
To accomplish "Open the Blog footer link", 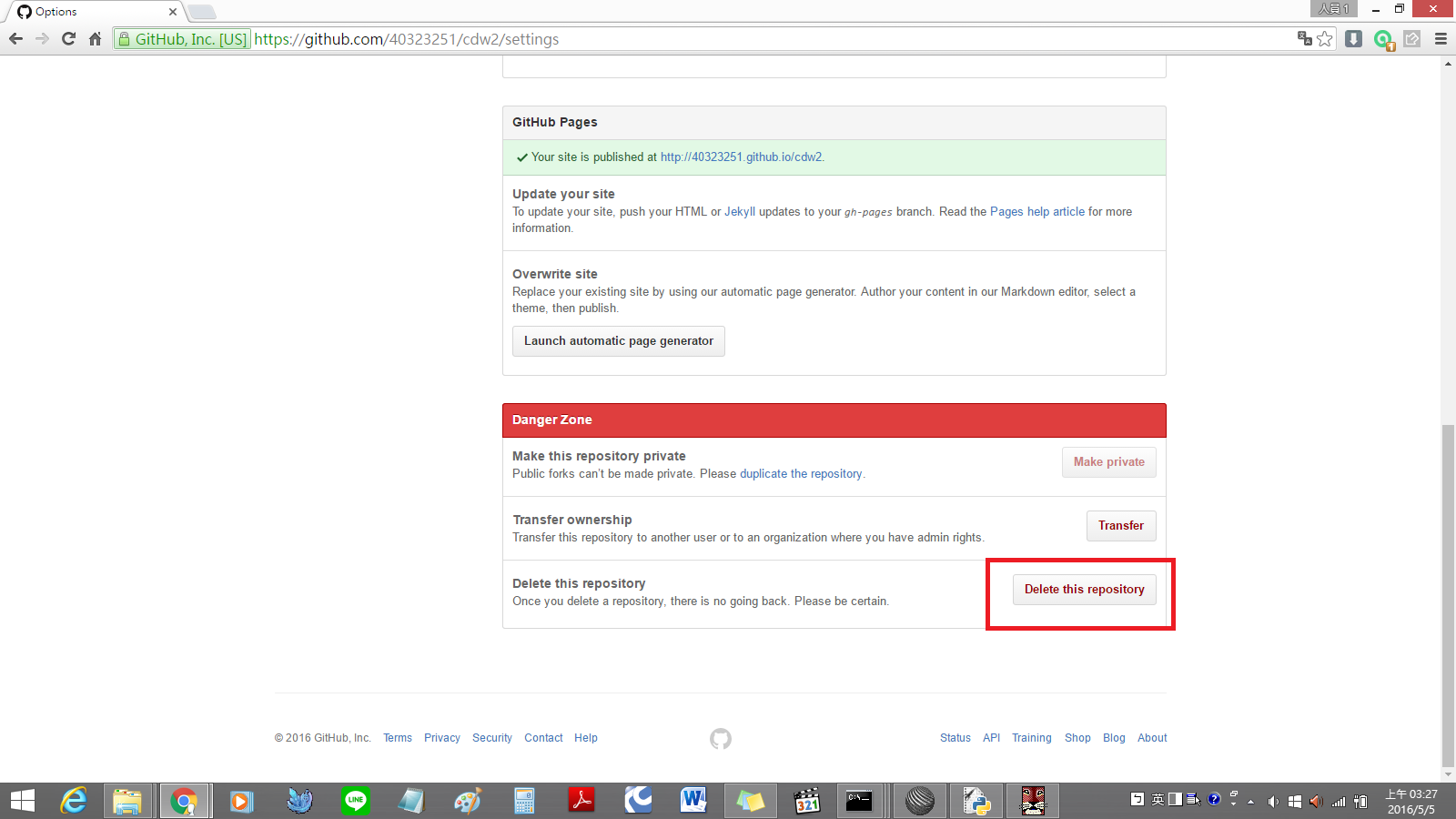I will [x=1114, y=738].
